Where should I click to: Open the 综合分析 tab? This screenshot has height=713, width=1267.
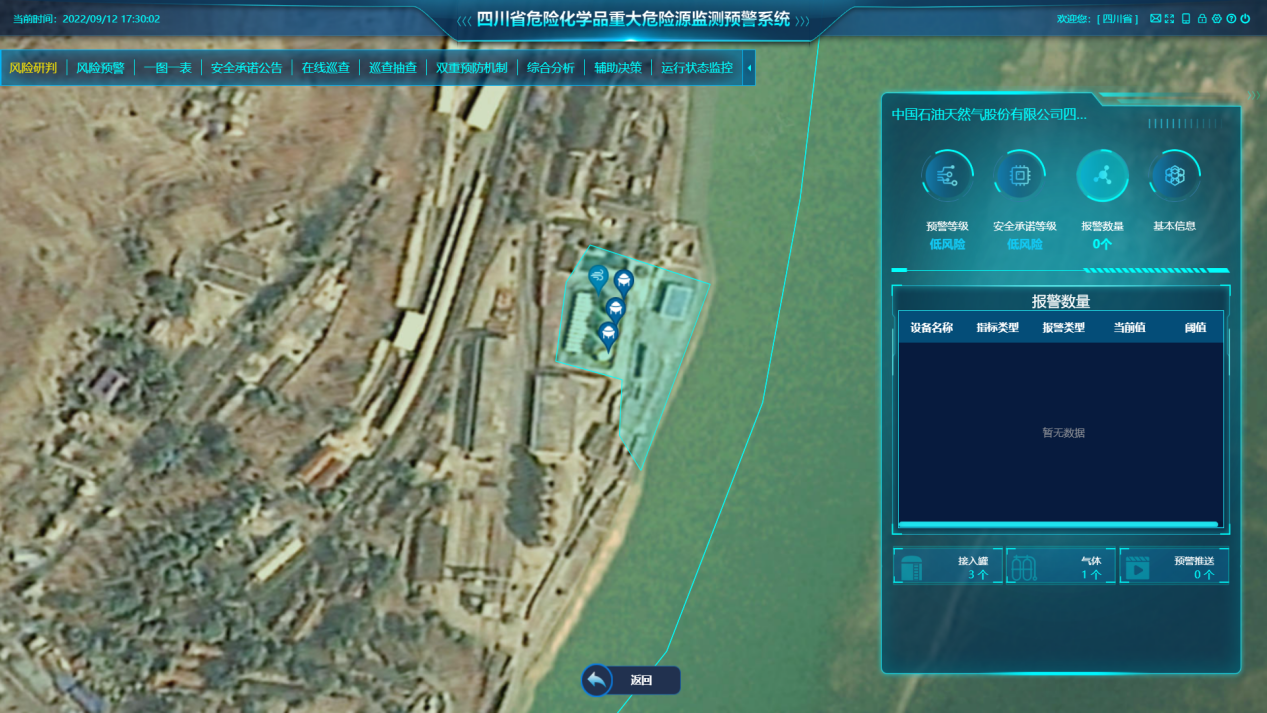(551, 68)
